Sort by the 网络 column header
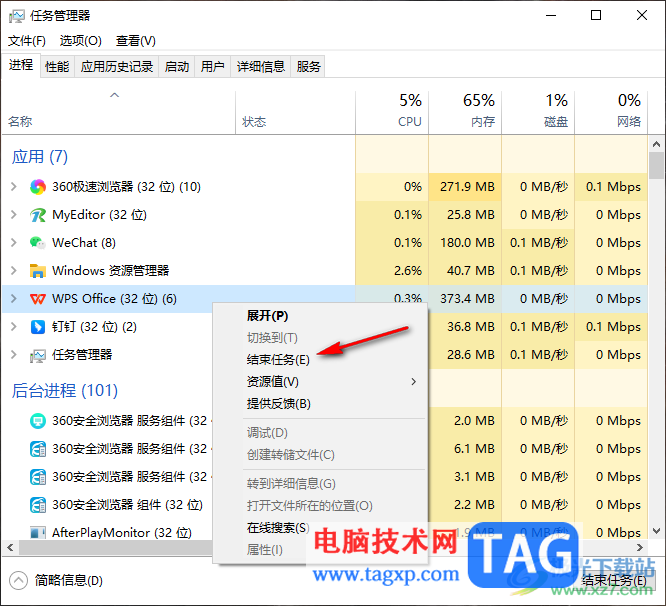666x606 pixels. (611, 113)
